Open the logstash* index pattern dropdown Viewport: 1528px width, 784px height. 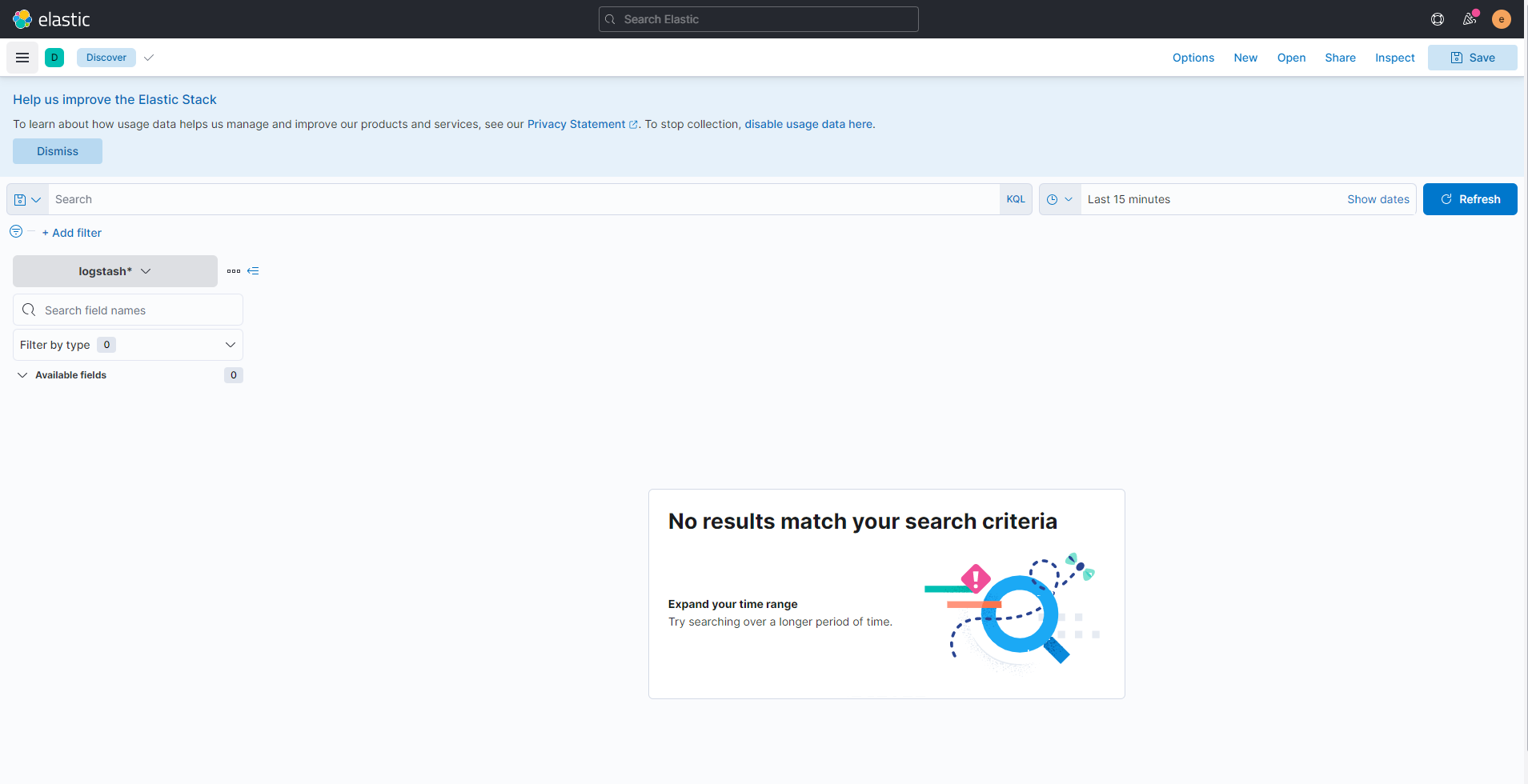point(115,271)
